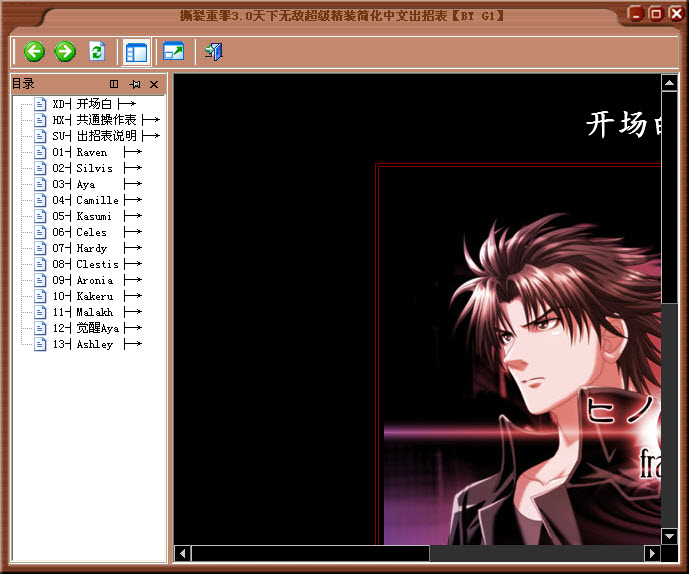Click the page icon beside 11 Malakh

40,312
